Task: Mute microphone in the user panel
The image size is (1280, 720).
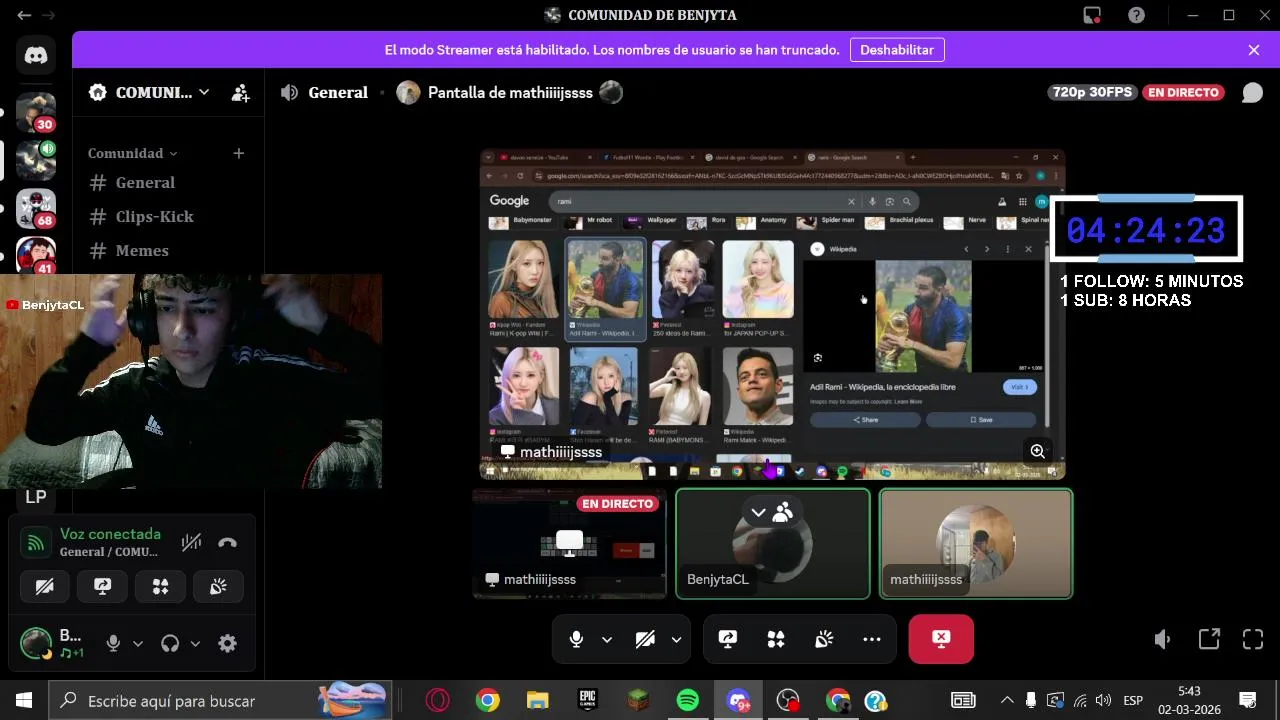Action: [x=113, y=644]
